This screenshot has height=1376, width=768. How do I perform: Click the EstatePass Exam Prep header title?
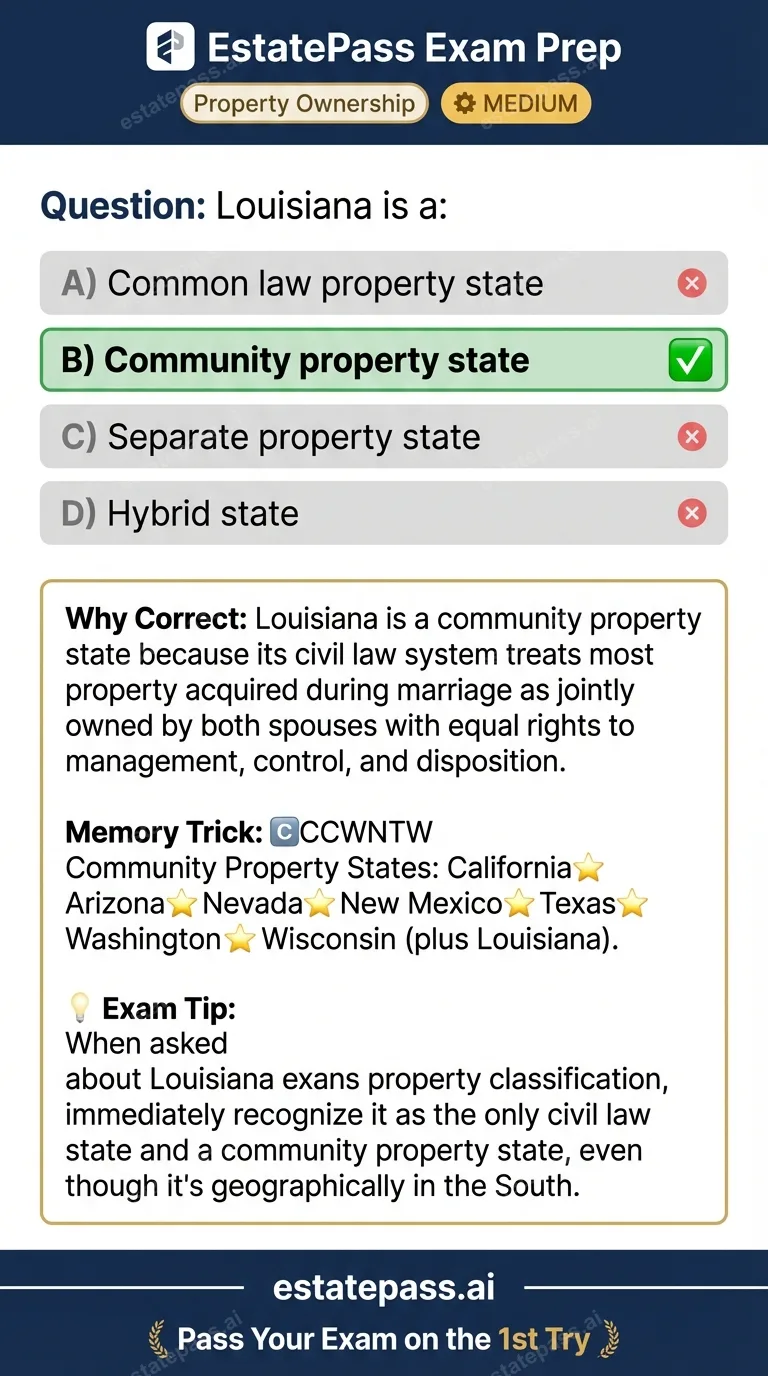coord(414,46)
